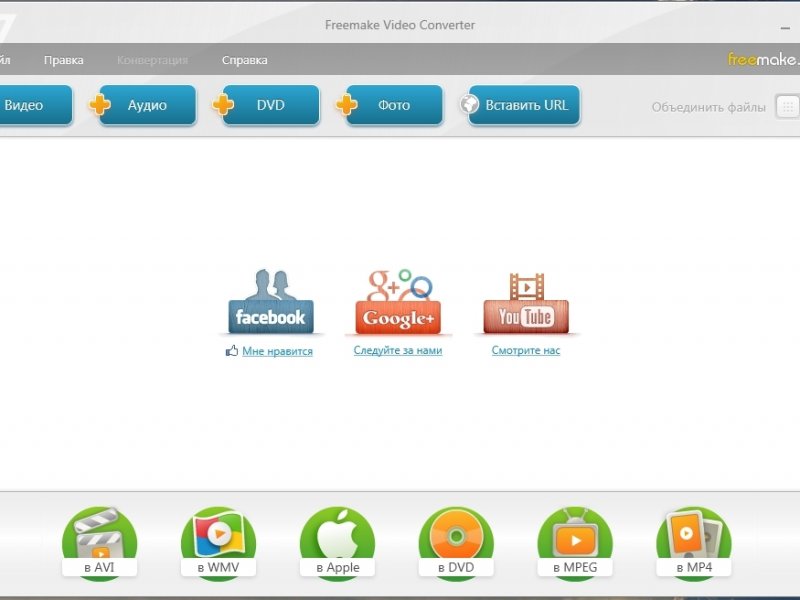
Task: Open the Справка menu
Action: [244, 60]
